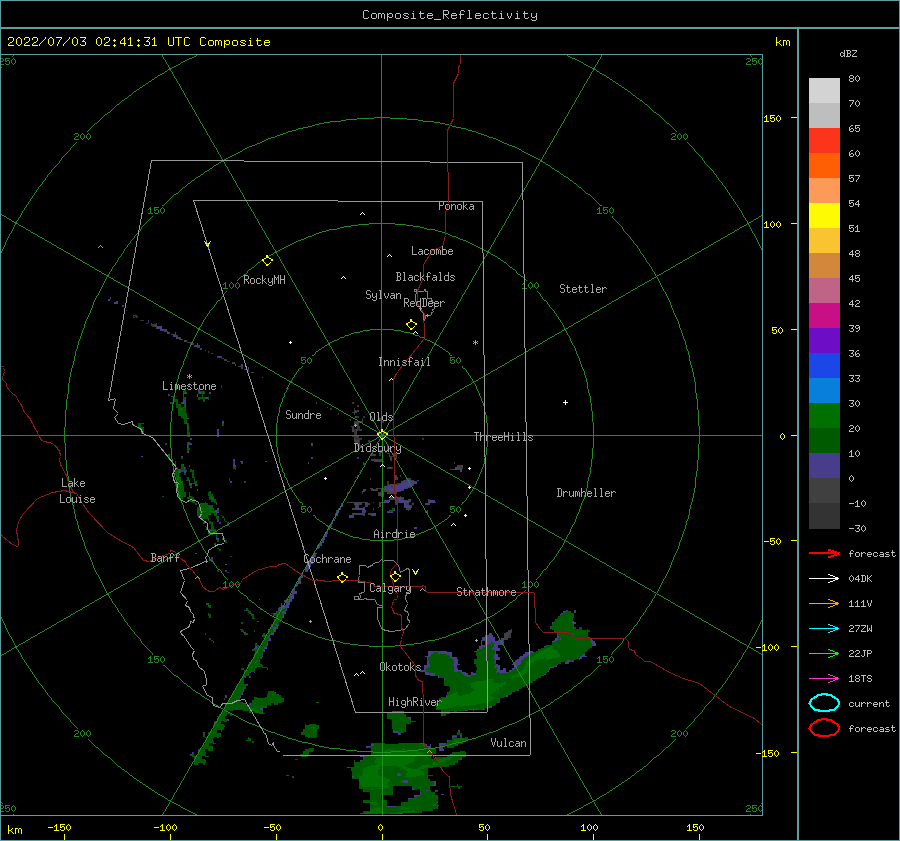Click the yellow diamond marker near RockyMH
Image resolution: width=900 pixels, height=841 pixels.
267,261
